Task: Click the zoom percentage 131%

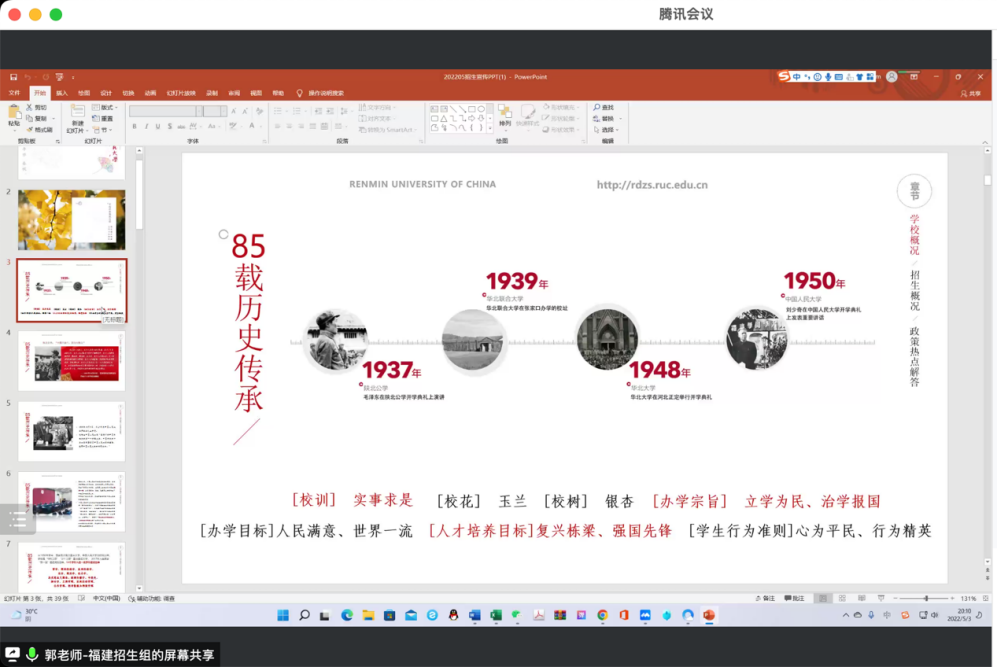Action: coord(968,598)
